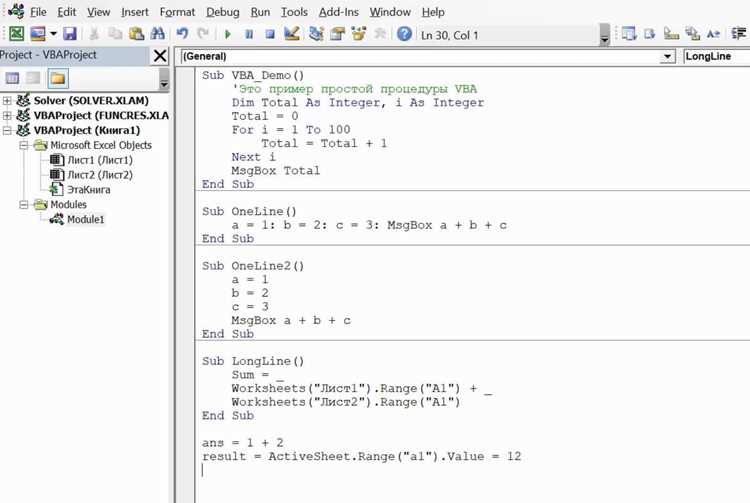Click the Indent icon
750x503 pixels.
click(x=739, y=34)
